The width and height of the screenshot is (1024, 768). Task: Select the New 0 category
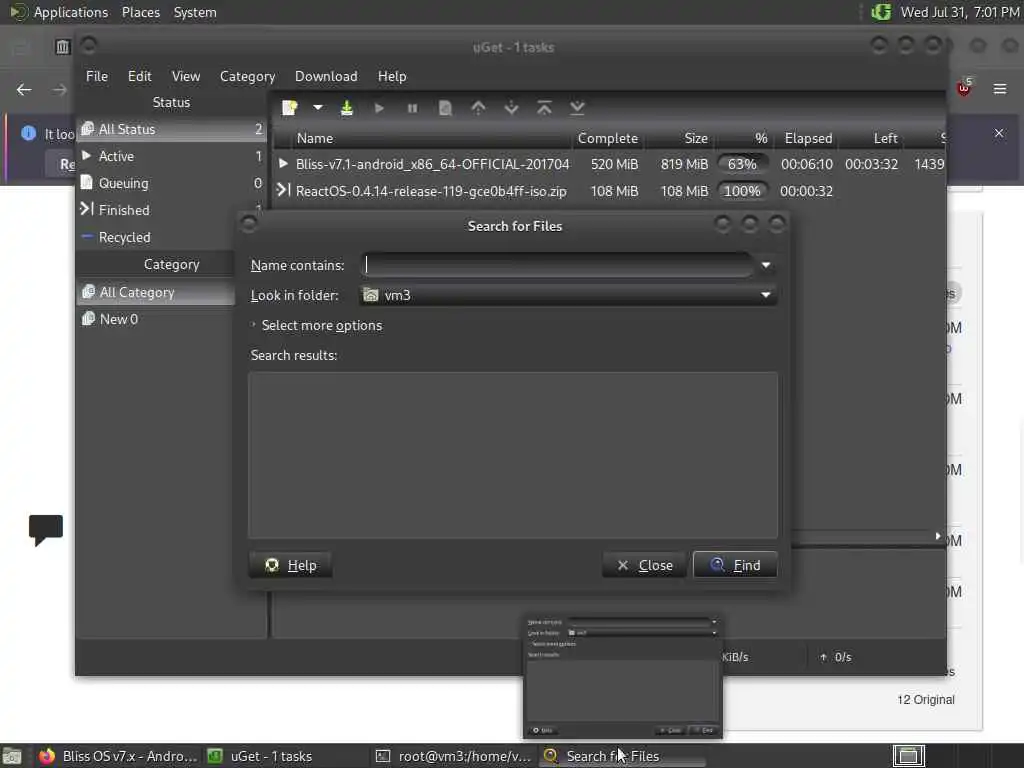(155, 319)
